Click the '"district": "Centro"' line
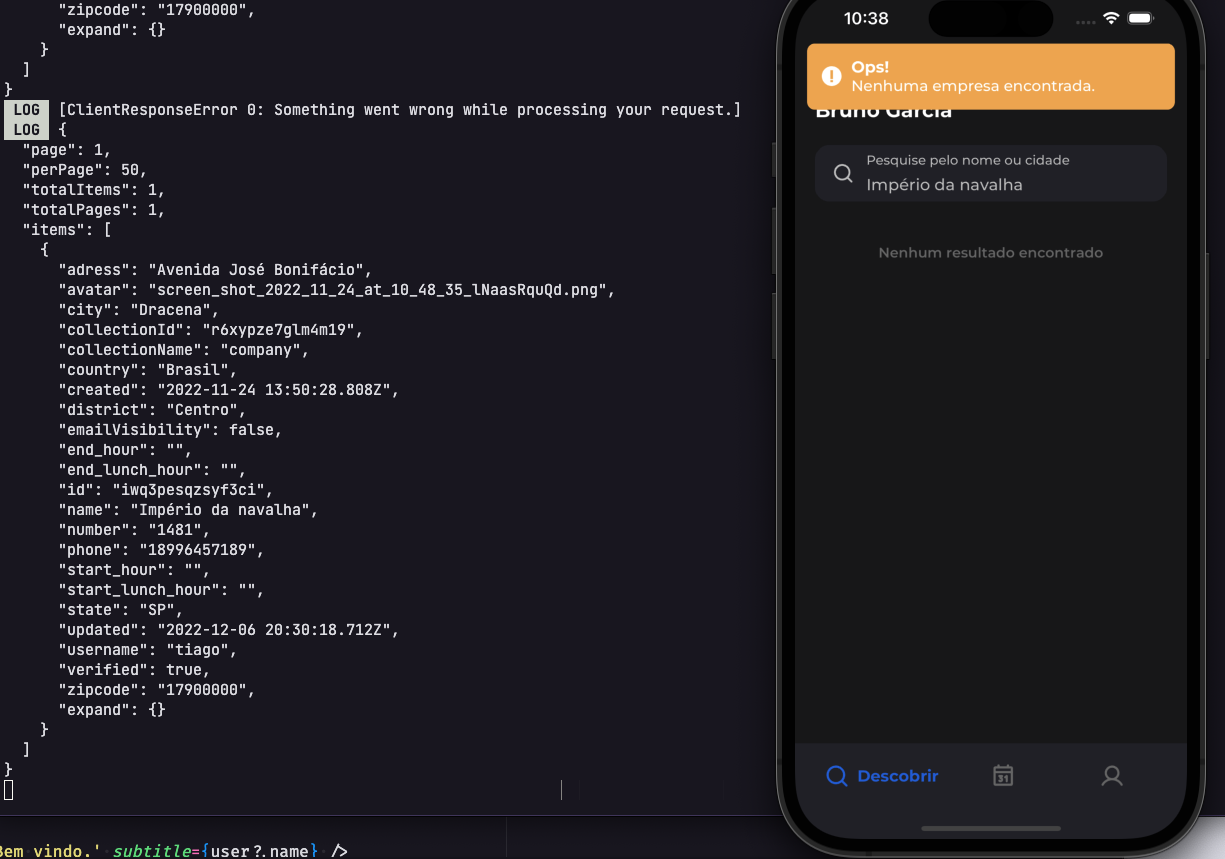This screenshot has height=859, width=1225. click(152, 410)
